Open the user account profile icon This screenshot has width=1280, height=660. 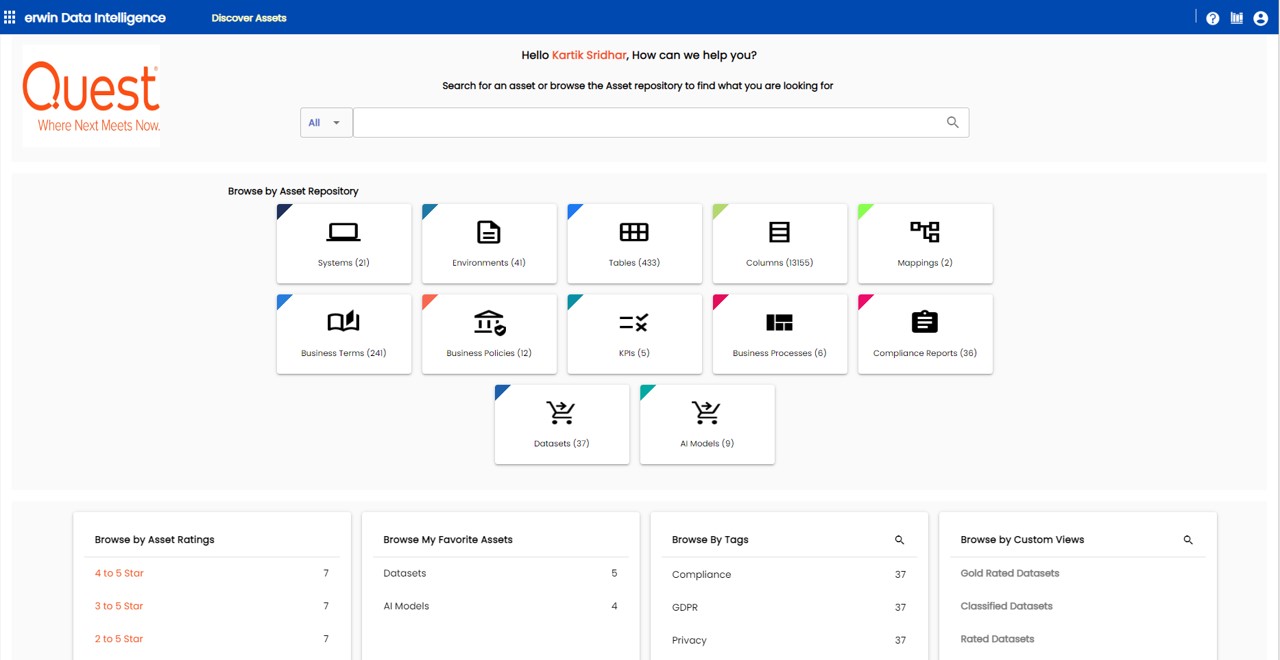pyautogui.click(x=1261, y=18)
